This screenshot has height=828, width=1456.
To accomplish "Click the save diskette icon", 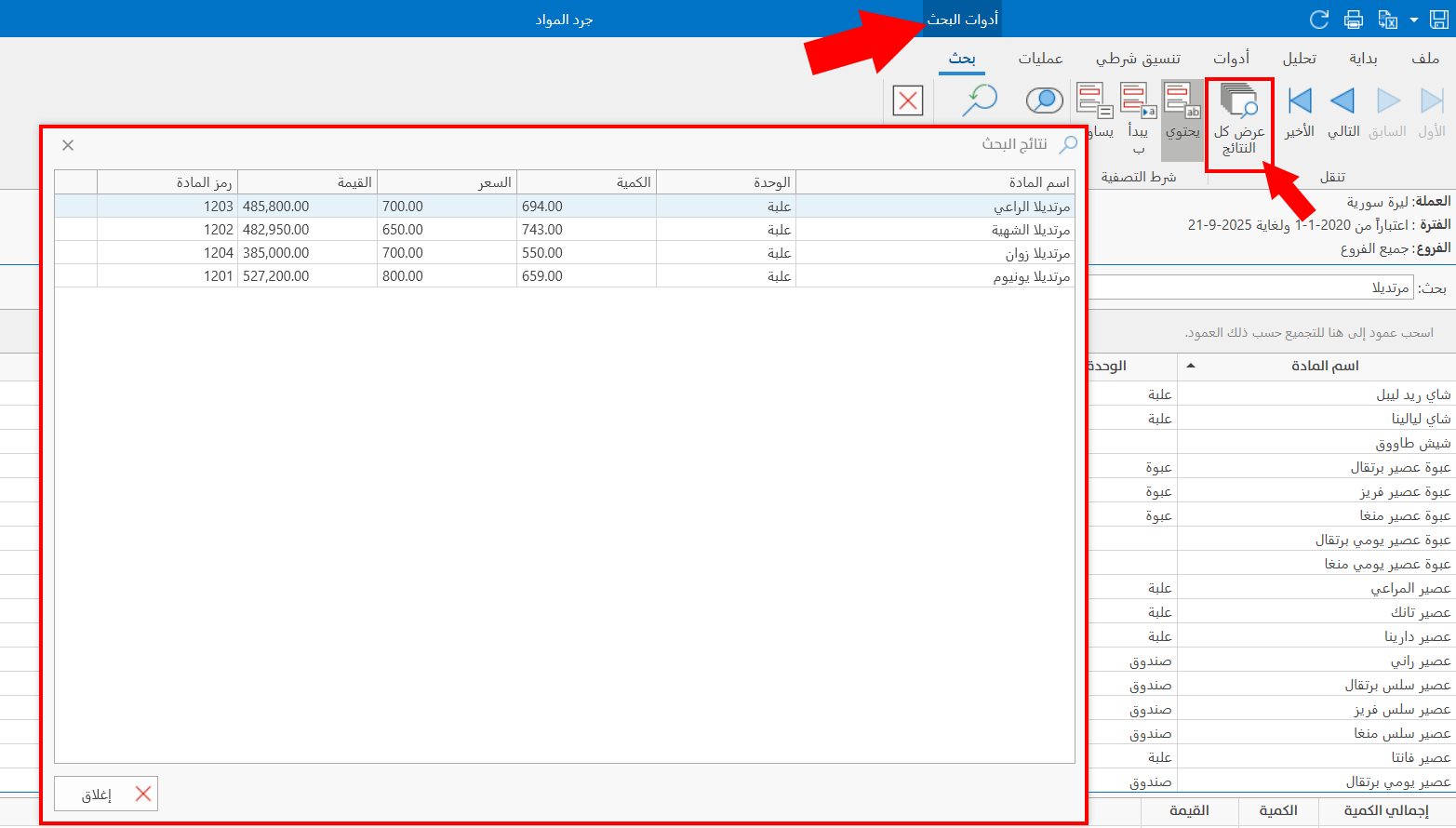I will (1439, 20).
